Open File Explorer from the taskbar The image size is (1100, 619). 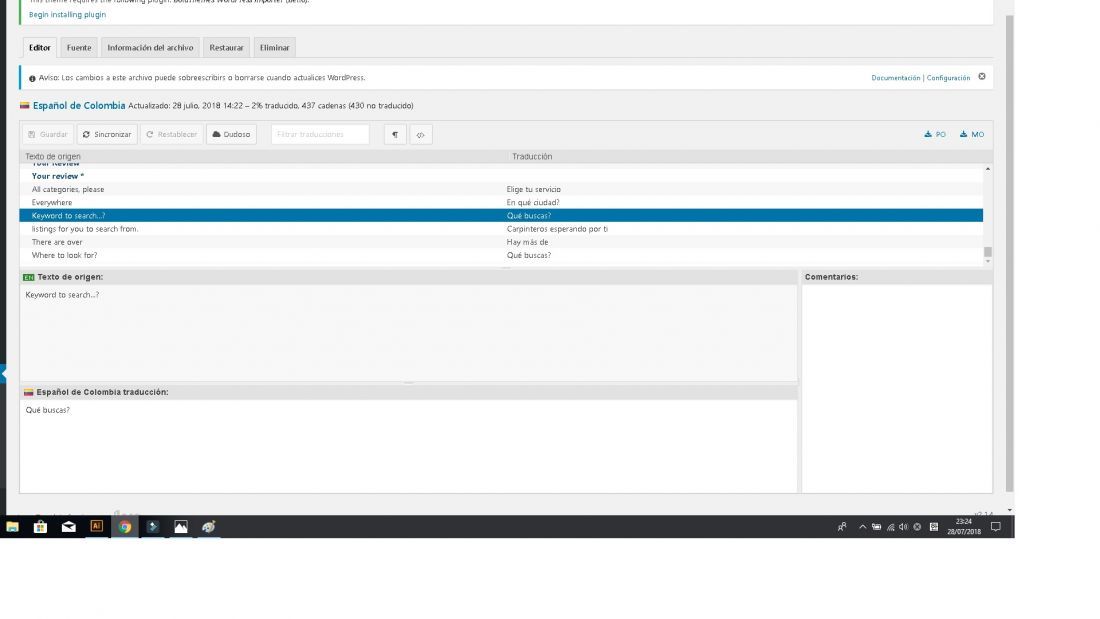pyautogui.click(x=13, y=526)
